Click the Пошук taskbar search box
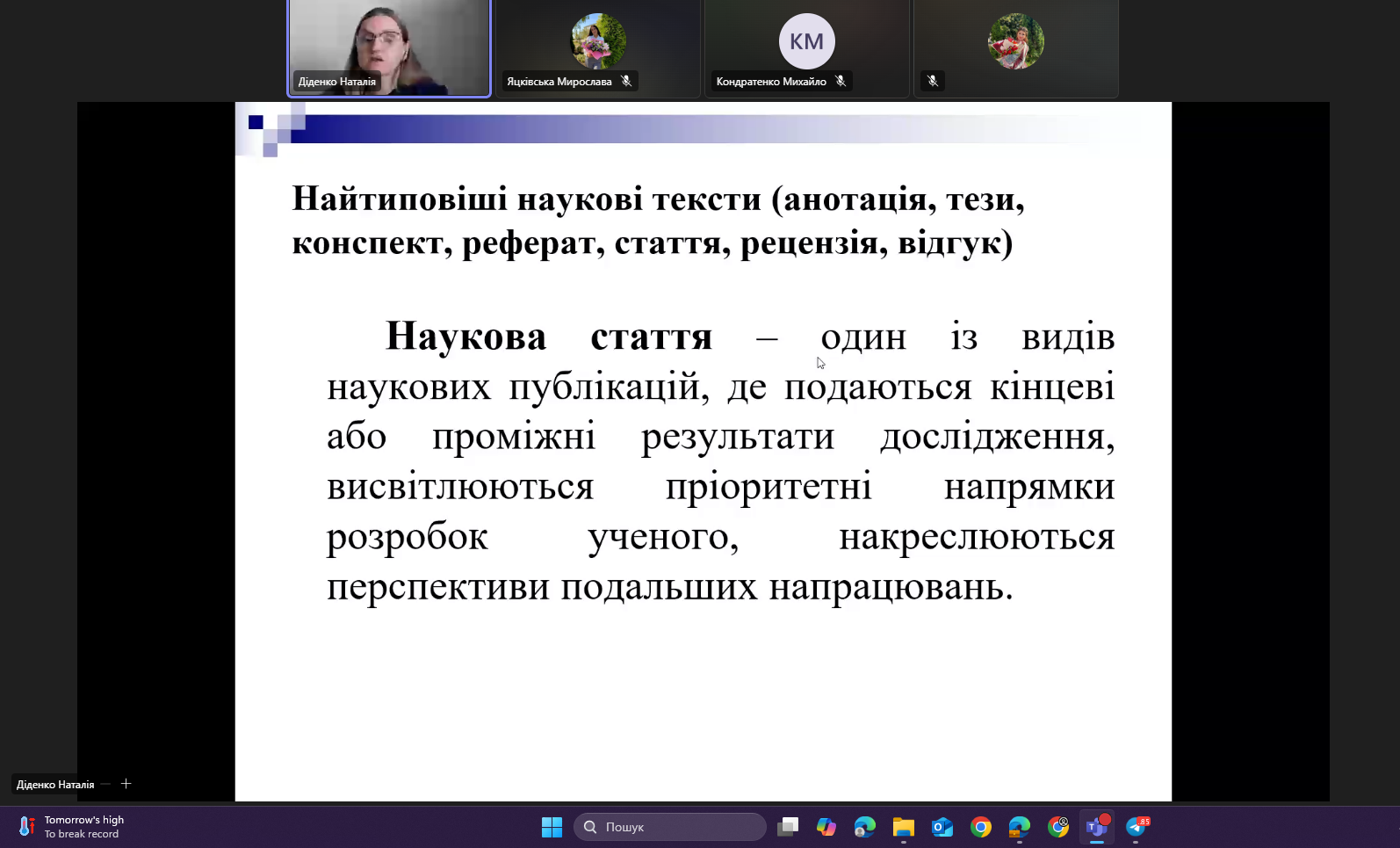This screenshot has height=848, width=1400. click(670, 827)
